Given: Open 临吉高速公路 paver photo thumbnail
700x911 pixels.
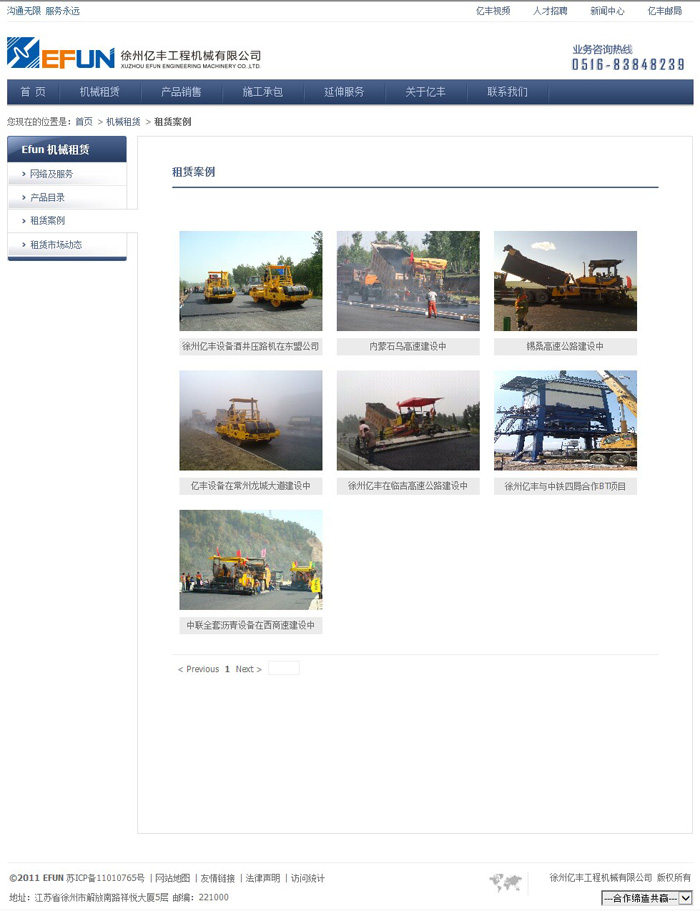Looking at the screenshot, I should click(x=408, y=420).
